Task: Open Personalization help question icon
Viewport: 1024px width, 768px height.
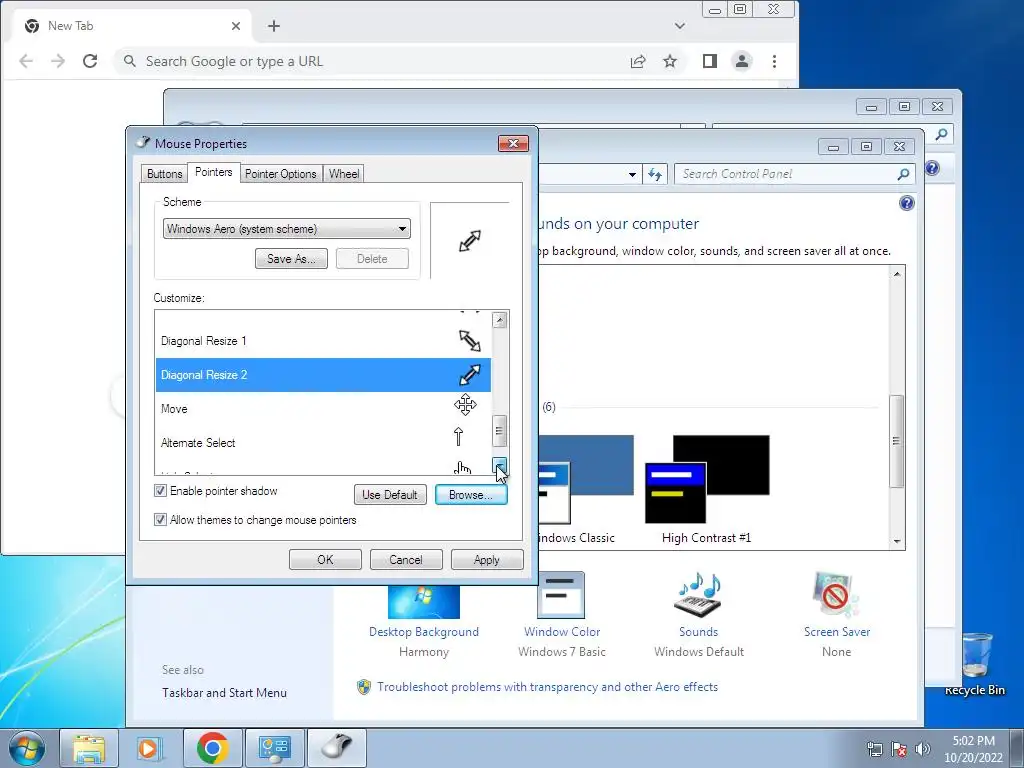Action: tap(907, 203)
